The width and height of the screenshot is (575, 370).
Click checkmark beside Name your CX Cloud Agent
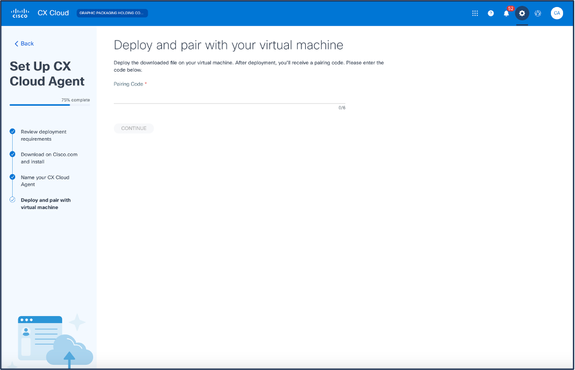click(x=12, y=177)
